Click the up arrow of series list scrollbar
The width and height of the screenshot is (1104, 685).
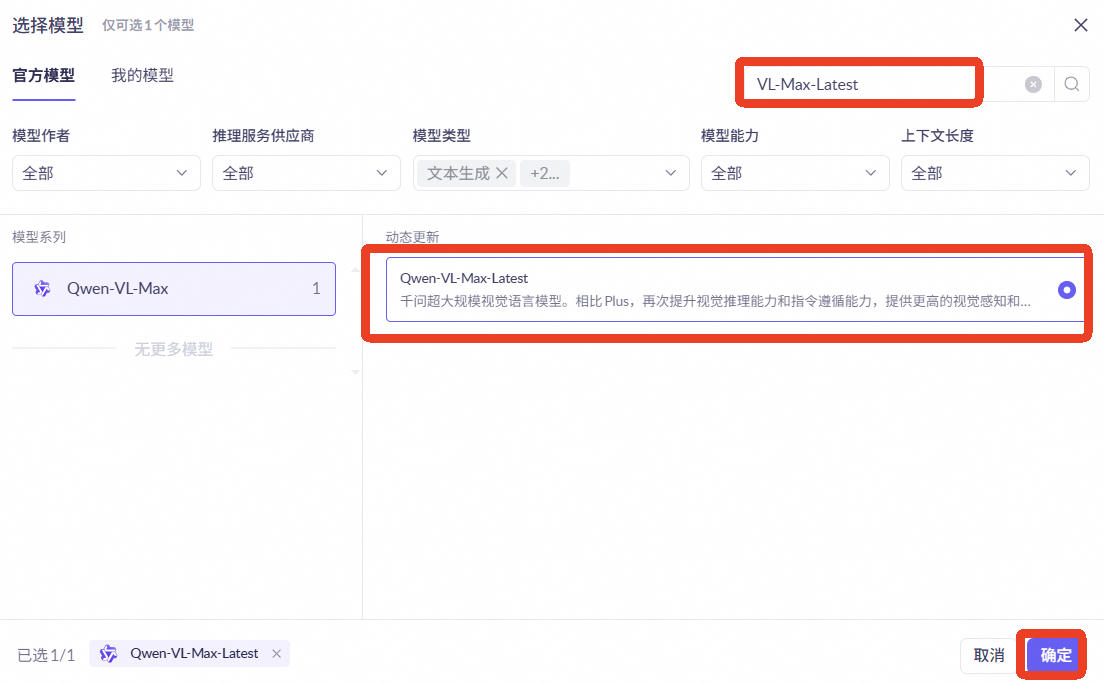coord(356,270)
